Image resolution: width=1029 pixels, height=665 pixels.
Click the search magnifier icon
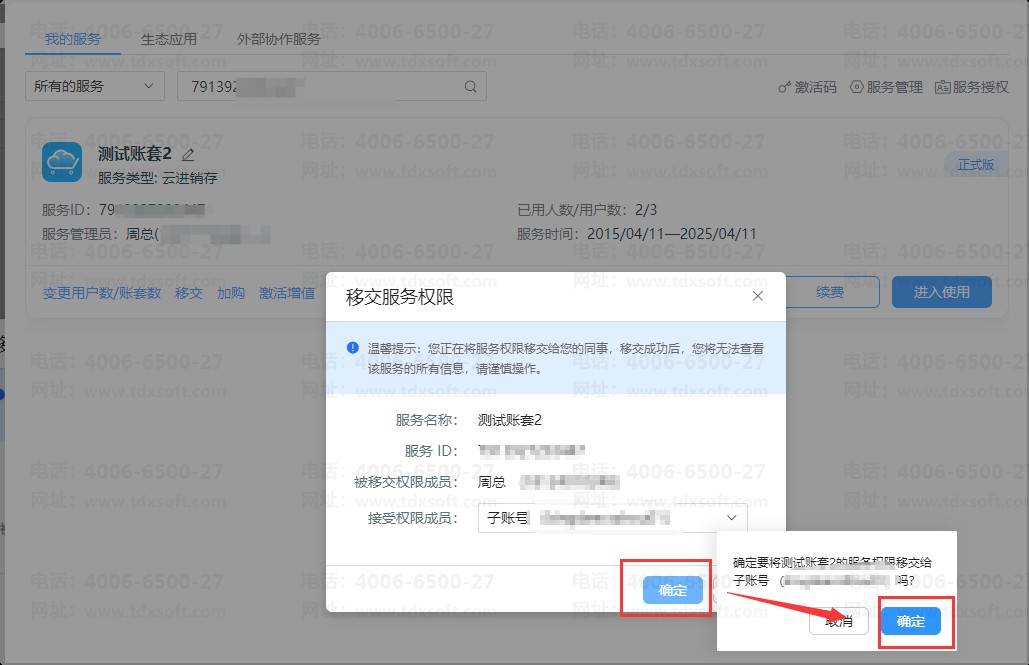pyautogui.click(x=471, y=86)
